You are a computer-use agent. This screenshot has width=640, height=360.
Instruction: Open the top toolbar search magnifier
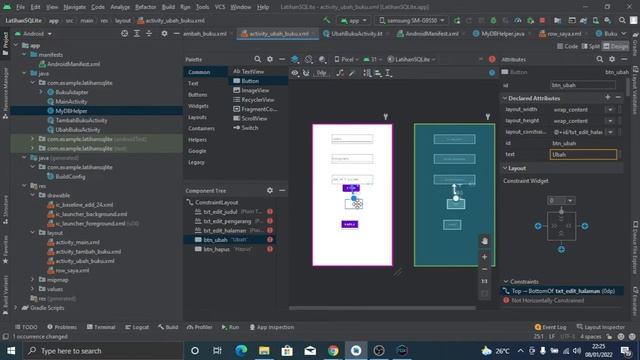(x=622, y=20)
